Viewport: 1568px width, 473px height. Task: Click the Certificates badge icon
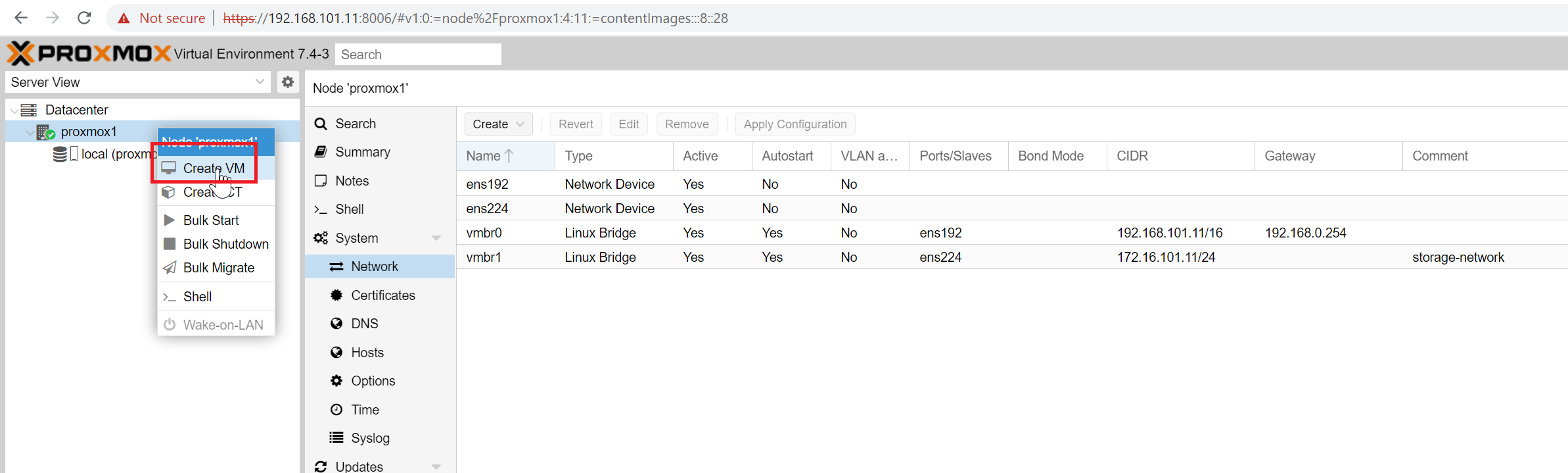point(336,295)
